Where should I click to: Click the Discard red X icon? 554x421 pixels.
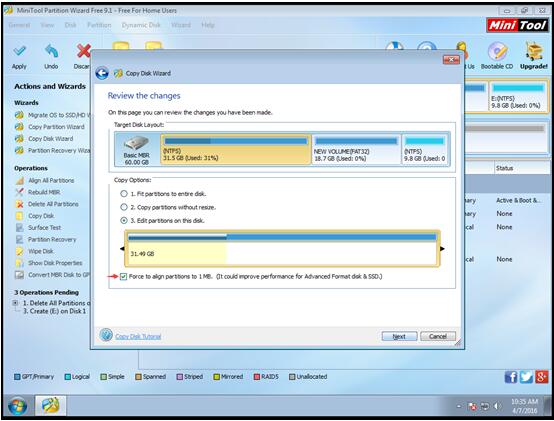(84, 51)
